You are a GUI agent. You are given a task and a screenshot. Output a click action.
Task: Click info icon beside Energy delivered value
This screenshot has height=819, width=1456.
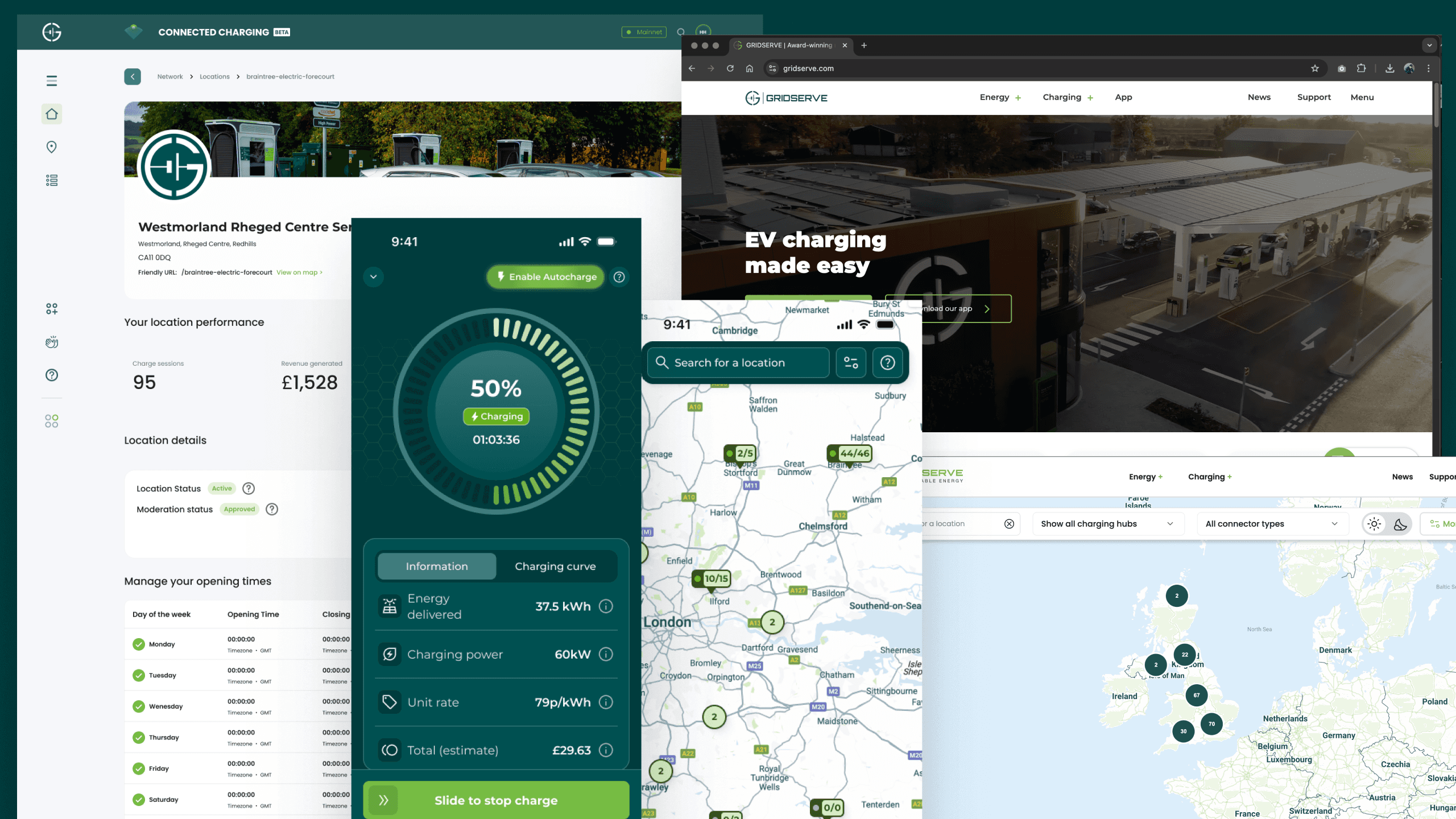(x=606, y=606)
